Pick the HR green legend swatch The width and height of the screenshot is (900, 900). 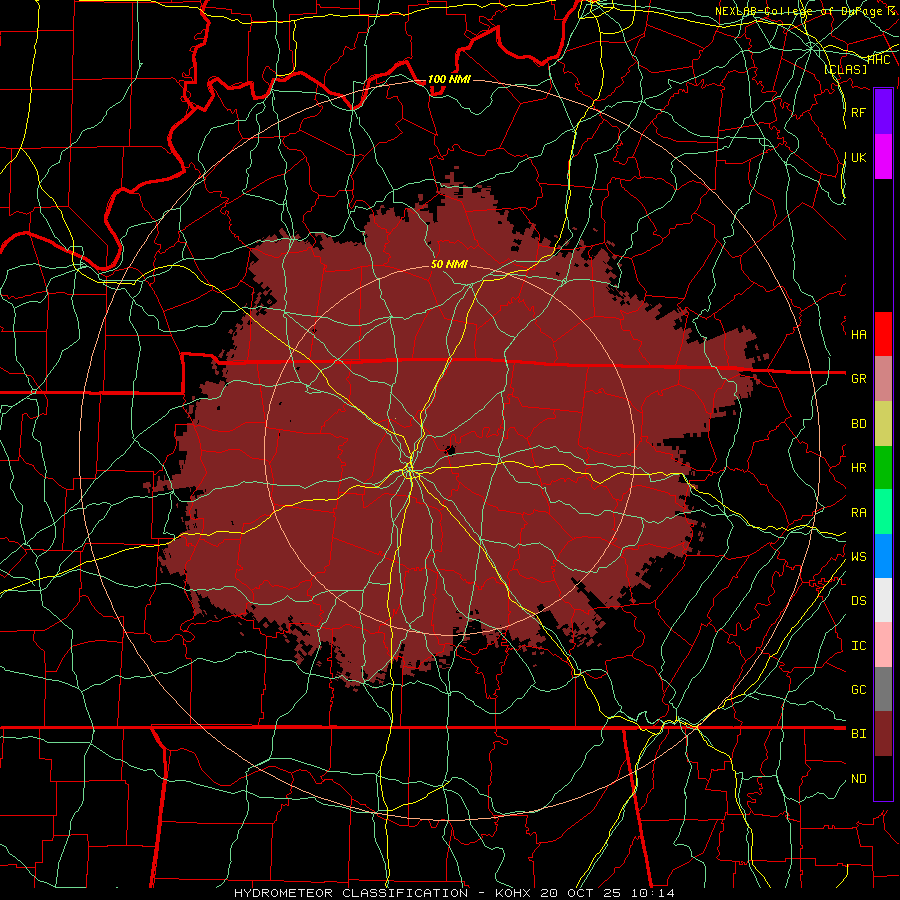[883, 467]
